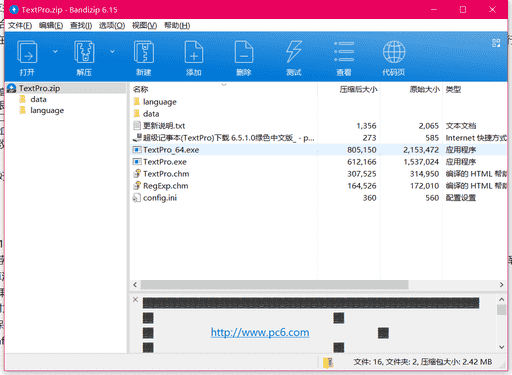Click the Delete (删除) toolbar icon

[244, 52]
